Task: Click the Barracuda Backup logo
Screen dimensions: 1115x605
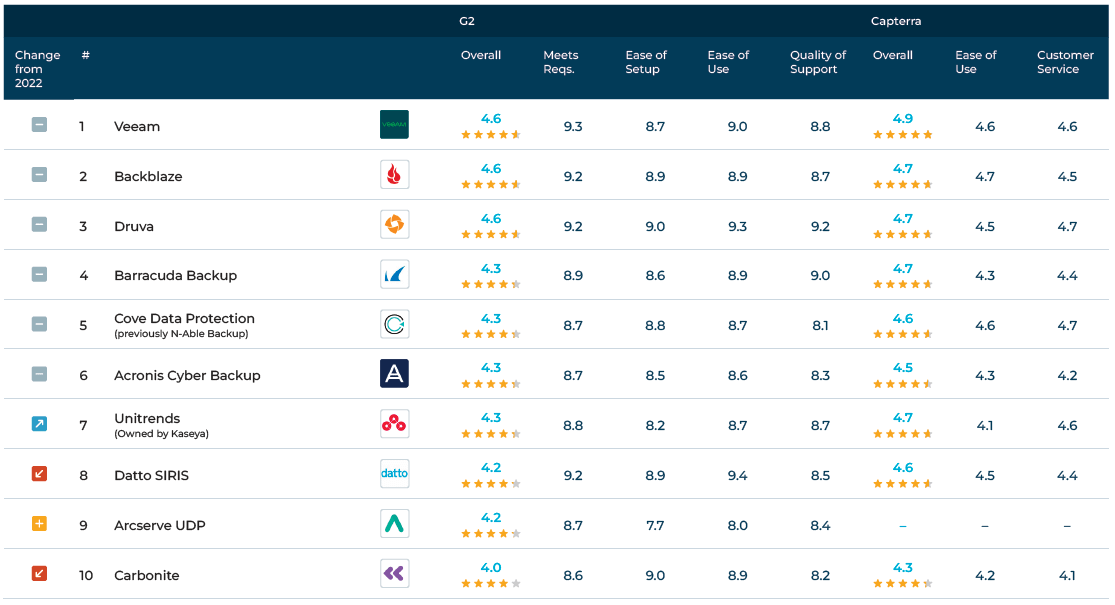Action: [394, 274]
